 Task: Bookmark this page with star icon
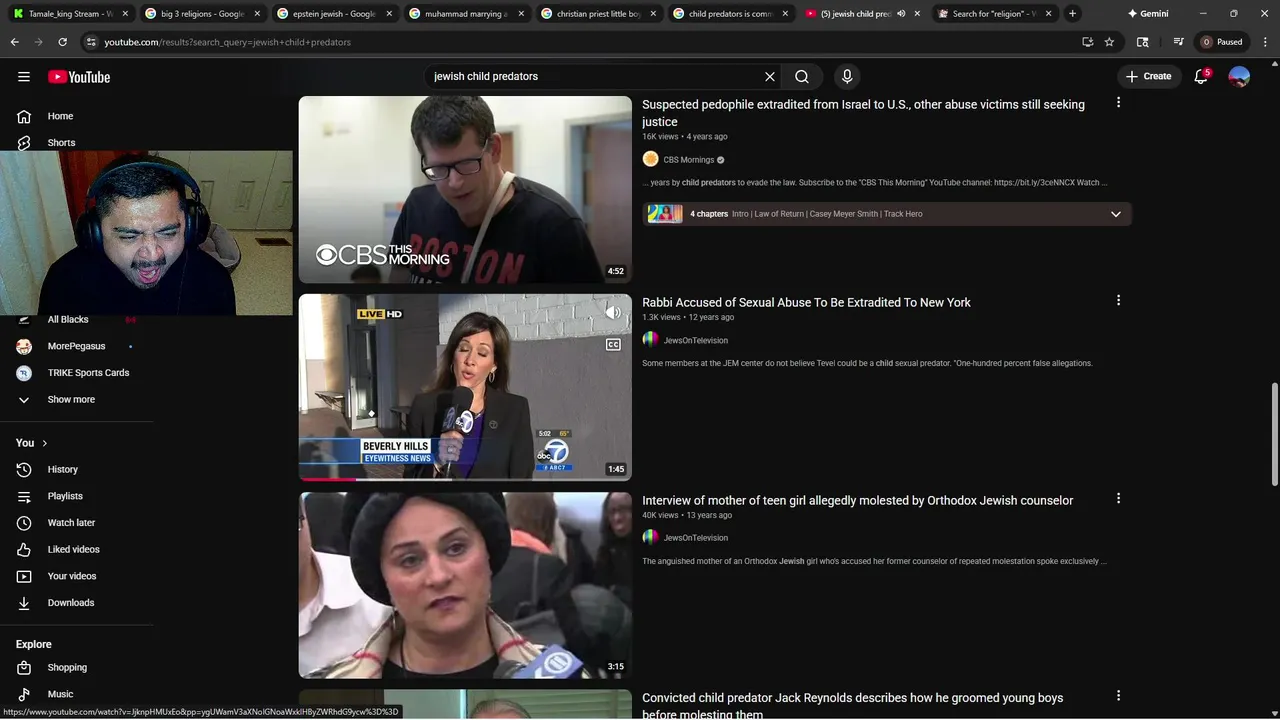[x=1109, y=42]
